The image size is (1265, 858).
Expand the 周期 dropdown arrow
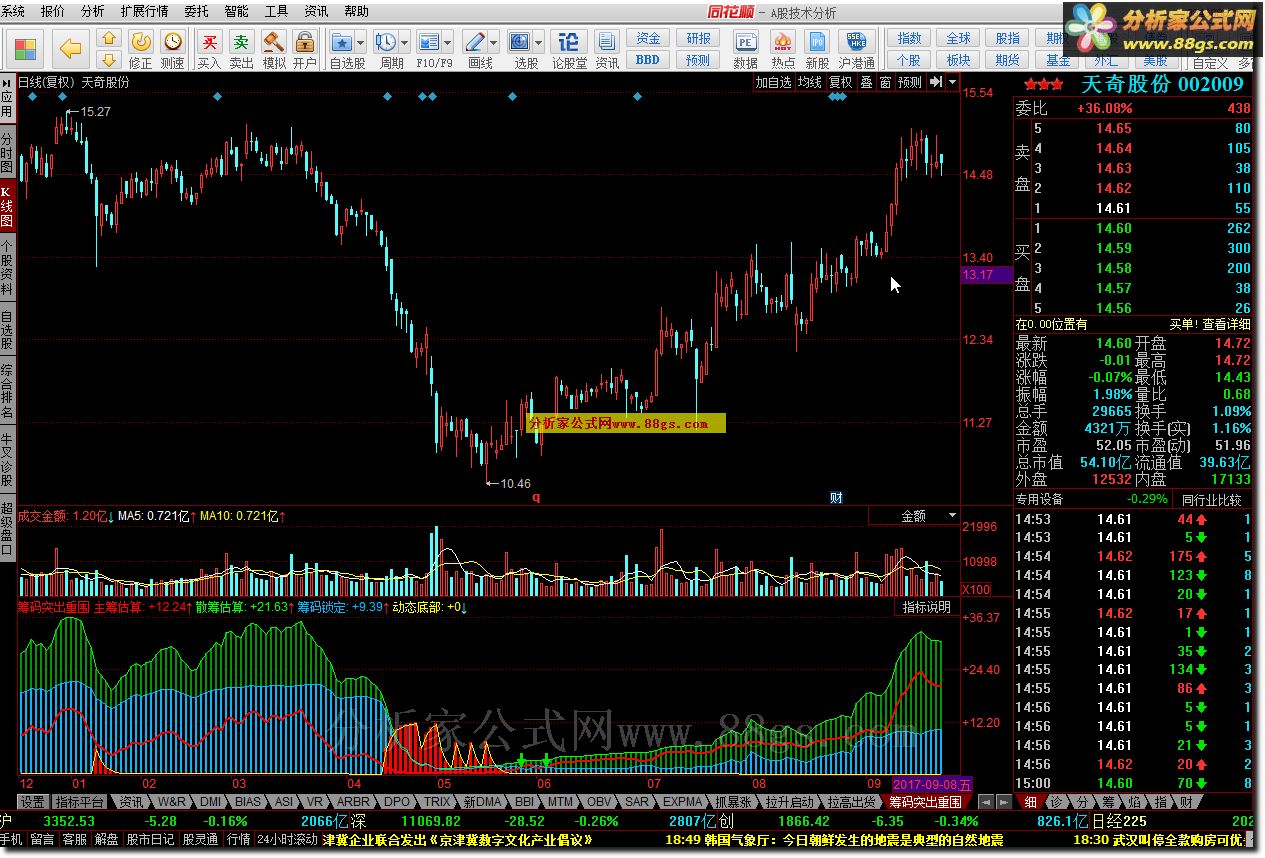(x=405, y=43)
